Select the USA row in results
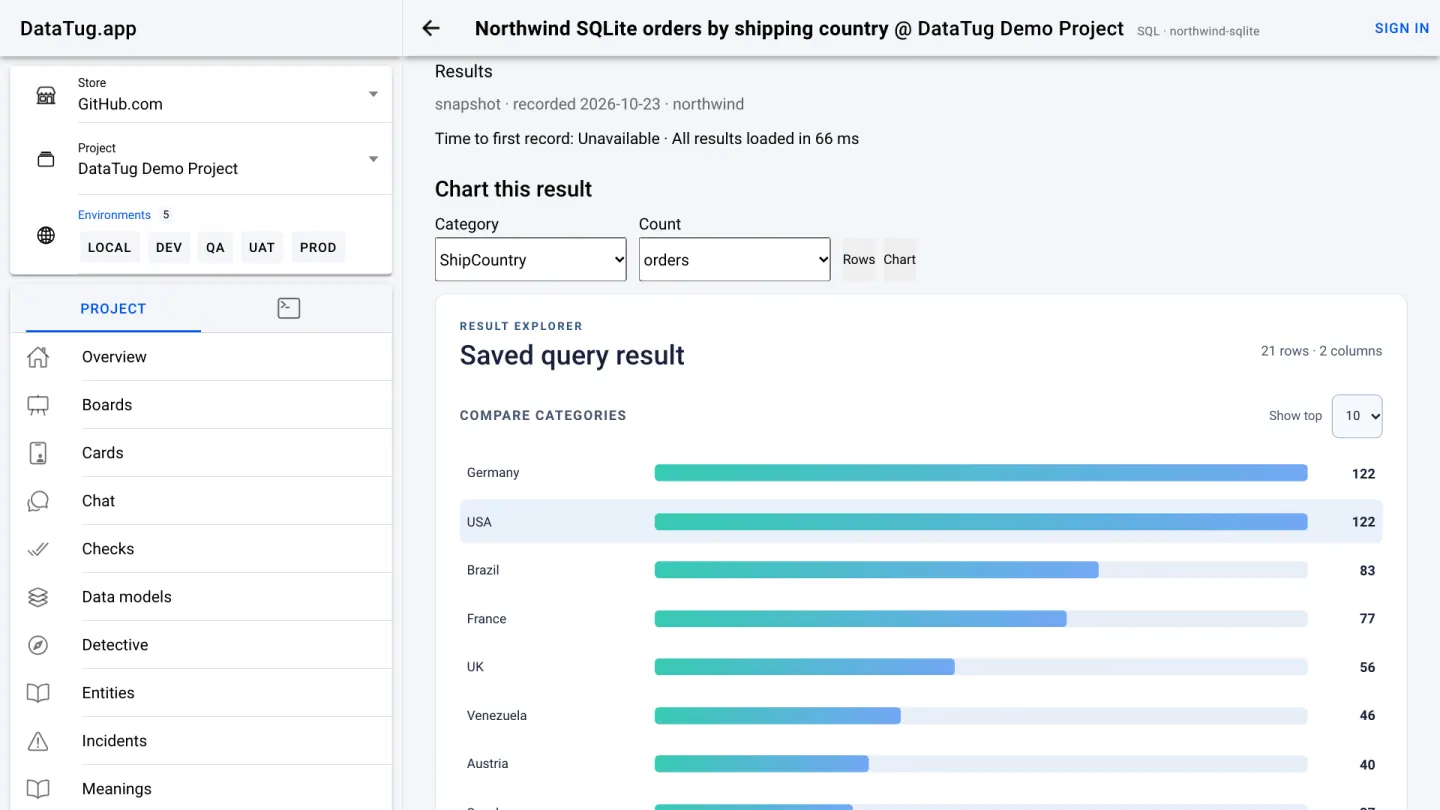The image size is (1440, 810). click(921, 522)
